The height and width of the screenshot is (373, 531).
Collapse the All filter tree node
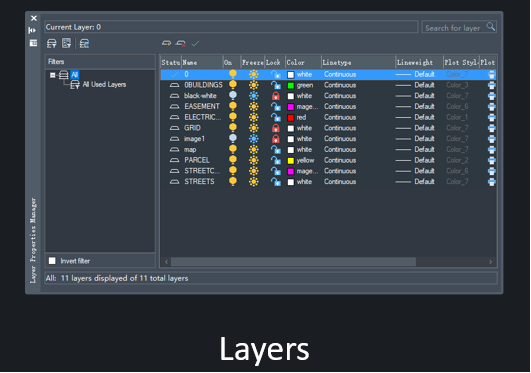(x=52, y=75)
